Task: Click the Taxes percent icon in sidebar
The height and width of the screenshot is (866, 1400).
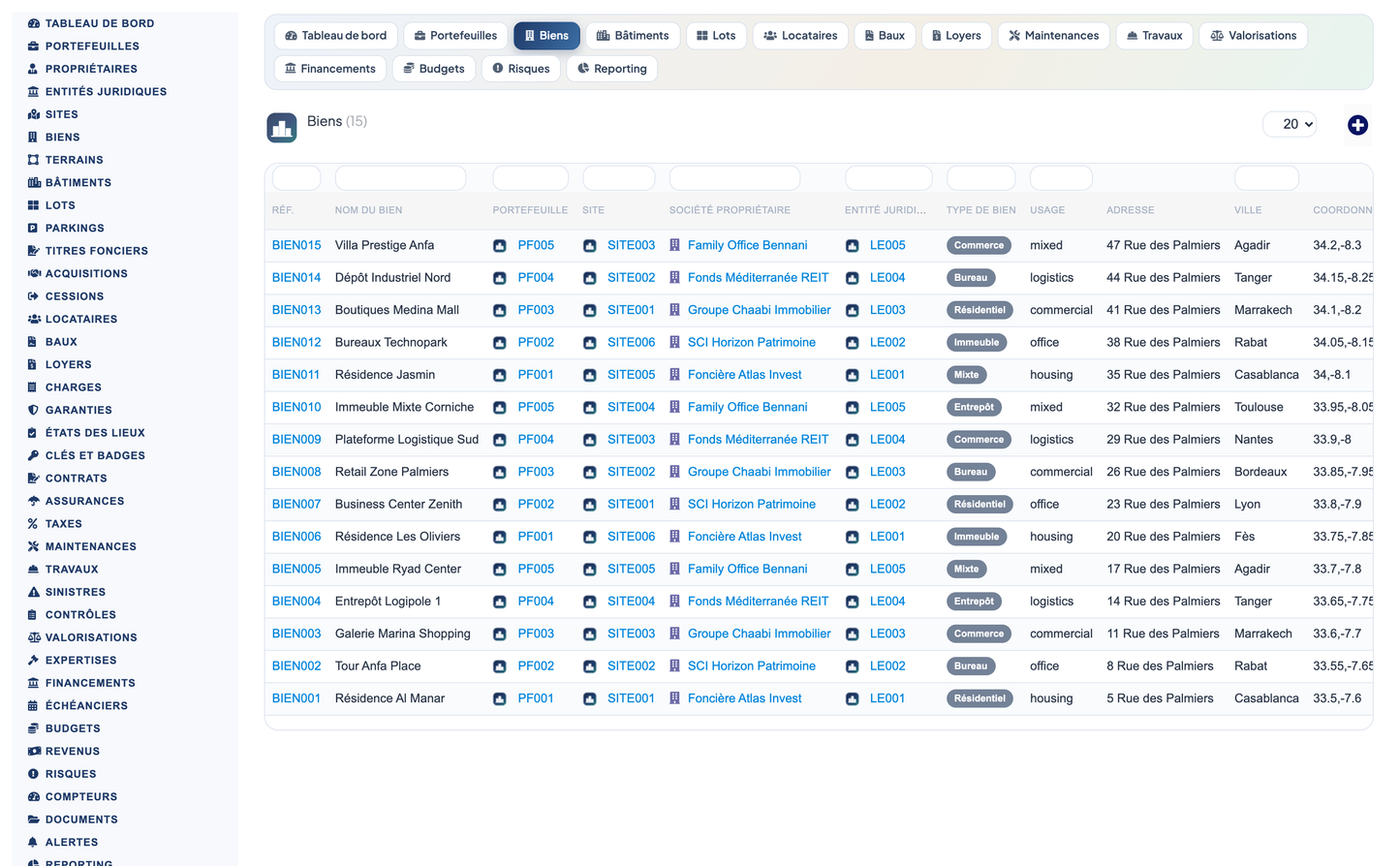Action: click(x=34, y=524)
